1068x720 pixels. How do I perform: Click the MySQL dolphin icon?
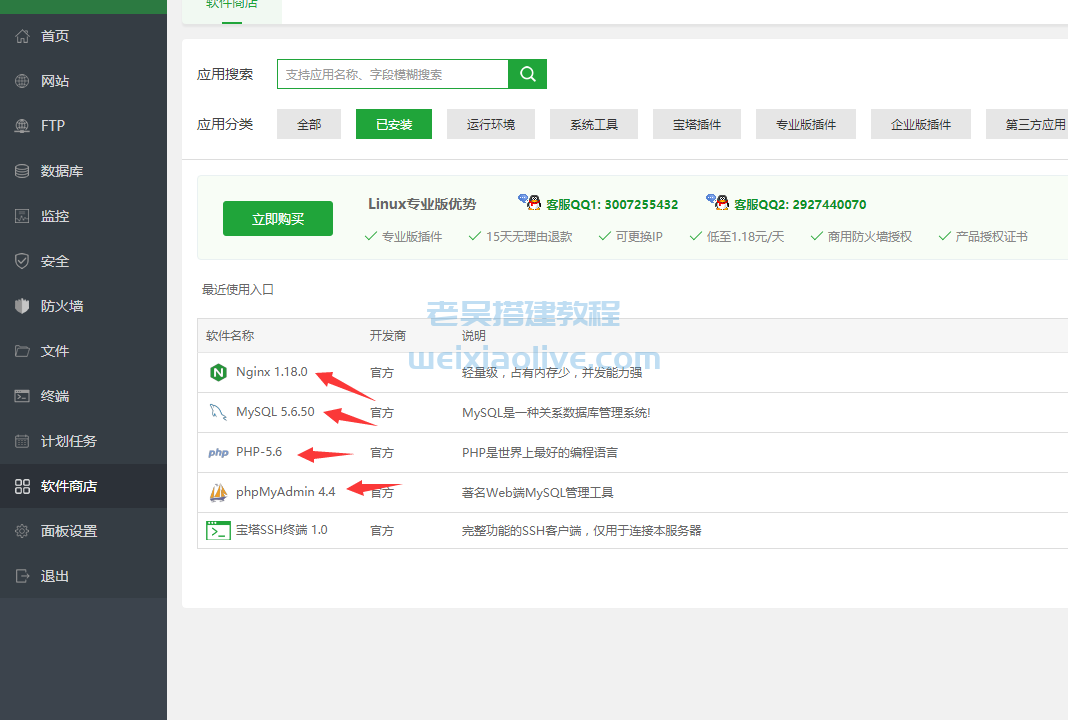[219, 411]
